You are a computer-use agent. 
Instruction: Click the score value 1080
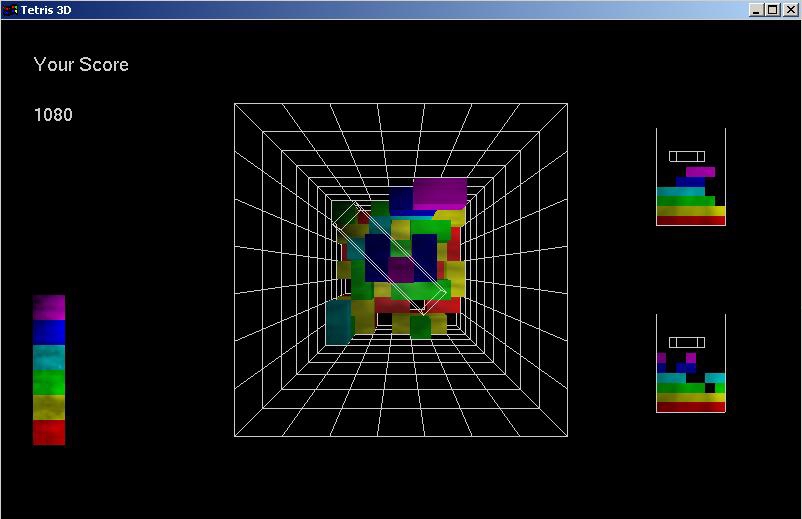point(53,115)
